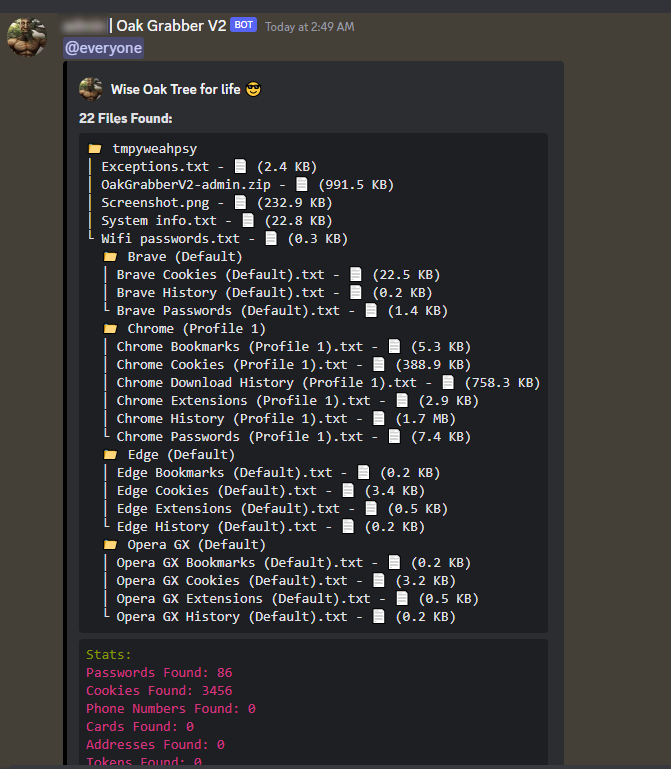The width and height of the screenshot is (671, 769).
Task: Select the Passwords Found: 86 line
Action: (x=159, y=672)
